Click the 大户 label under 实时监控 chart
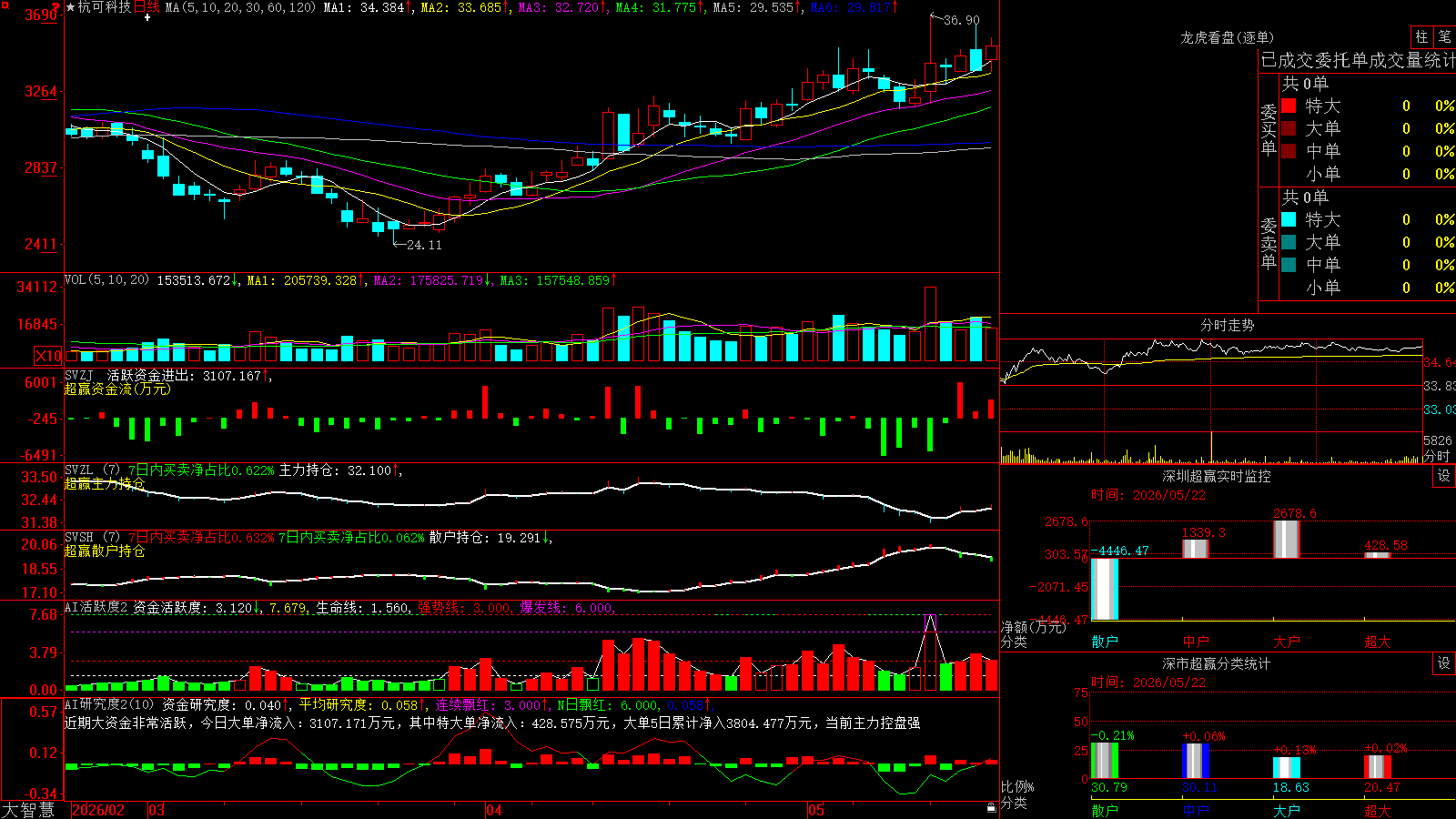This screenshot has width=1456, height=819. click(1287, 642)
